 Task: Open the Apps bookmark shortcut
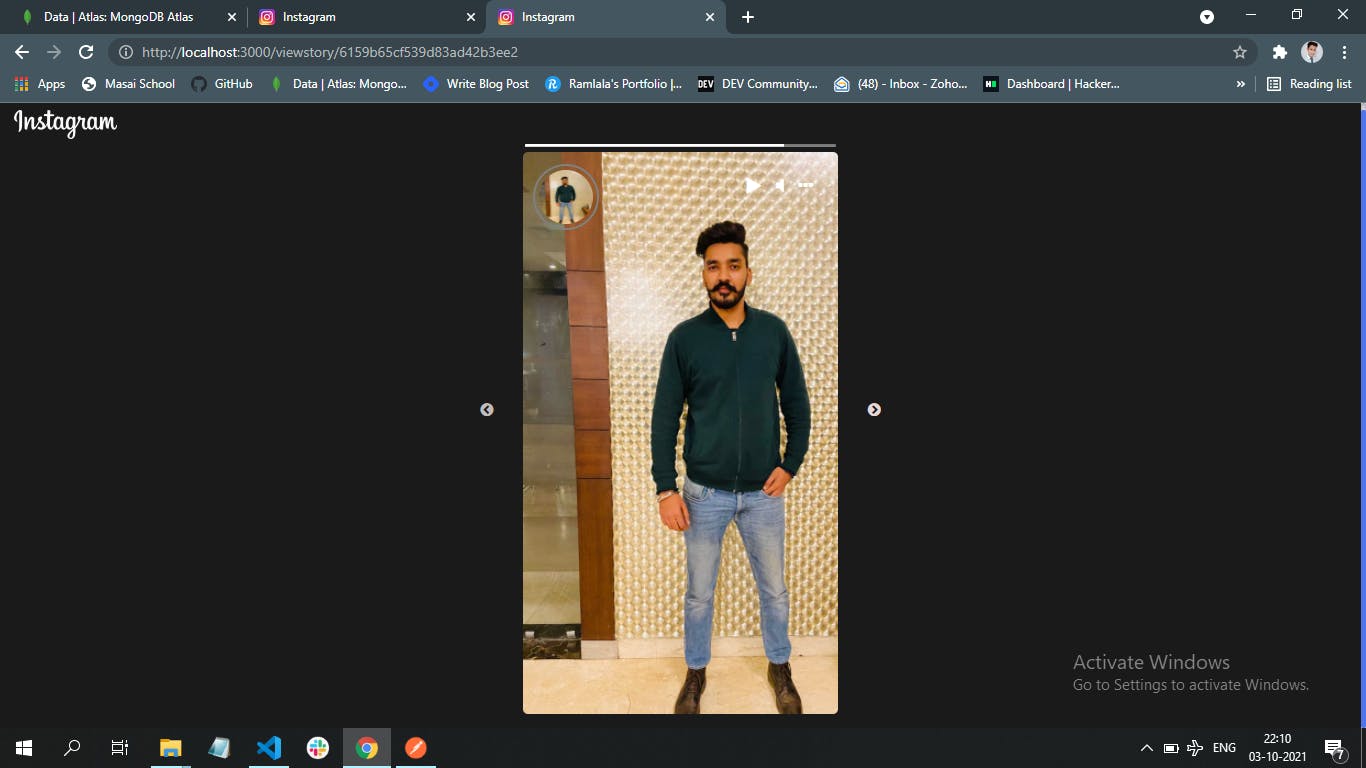tap(40, 84)
